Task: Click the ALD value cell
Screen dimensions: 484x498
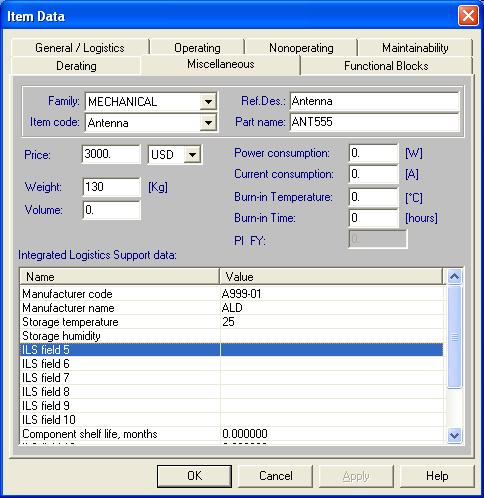Action: (332, 308)
